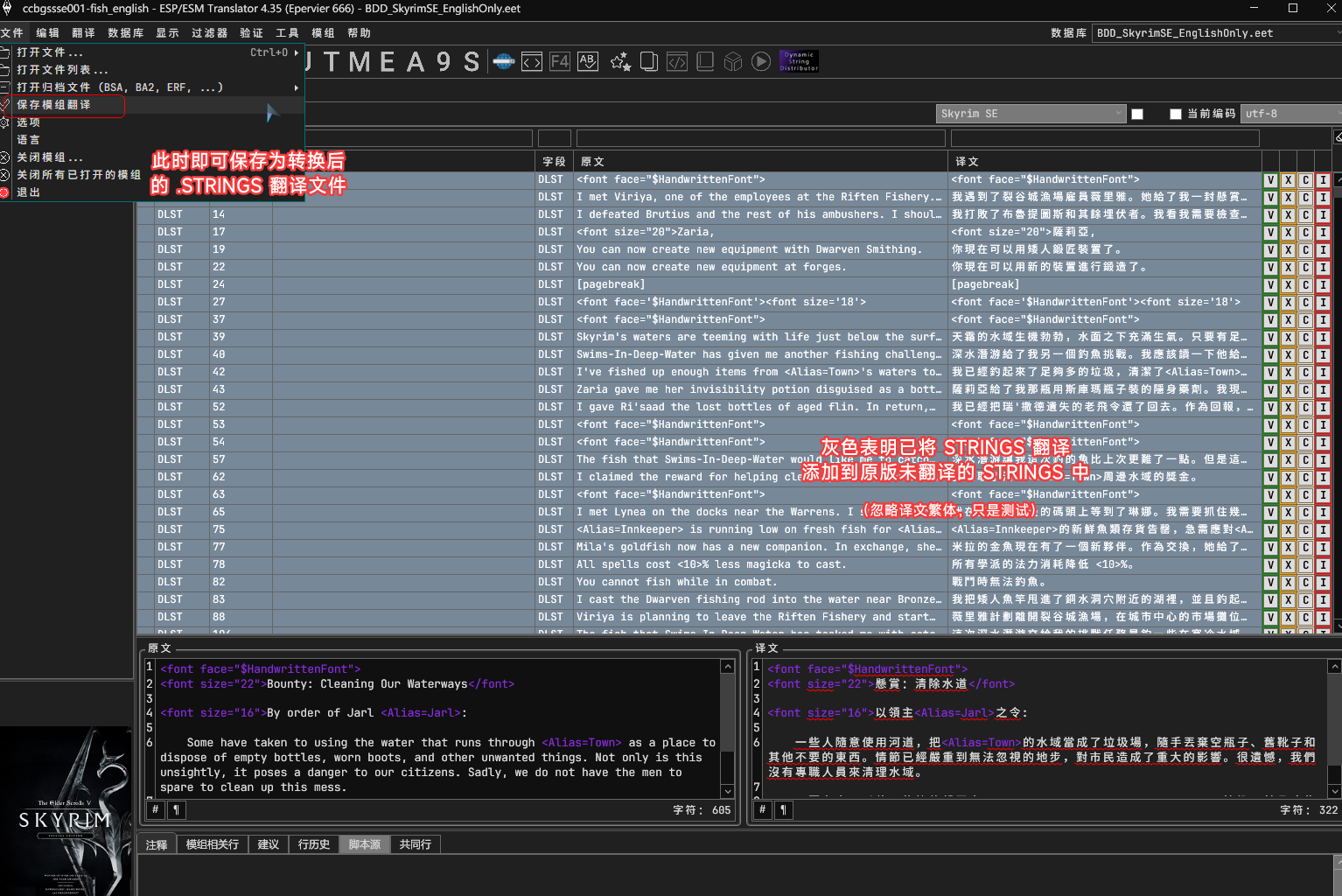Image resolution: width=1342 pixels, height=896 pixels.
Task: Open the Skyrim SE game dropdown
Action: (x=1031, y=114)
